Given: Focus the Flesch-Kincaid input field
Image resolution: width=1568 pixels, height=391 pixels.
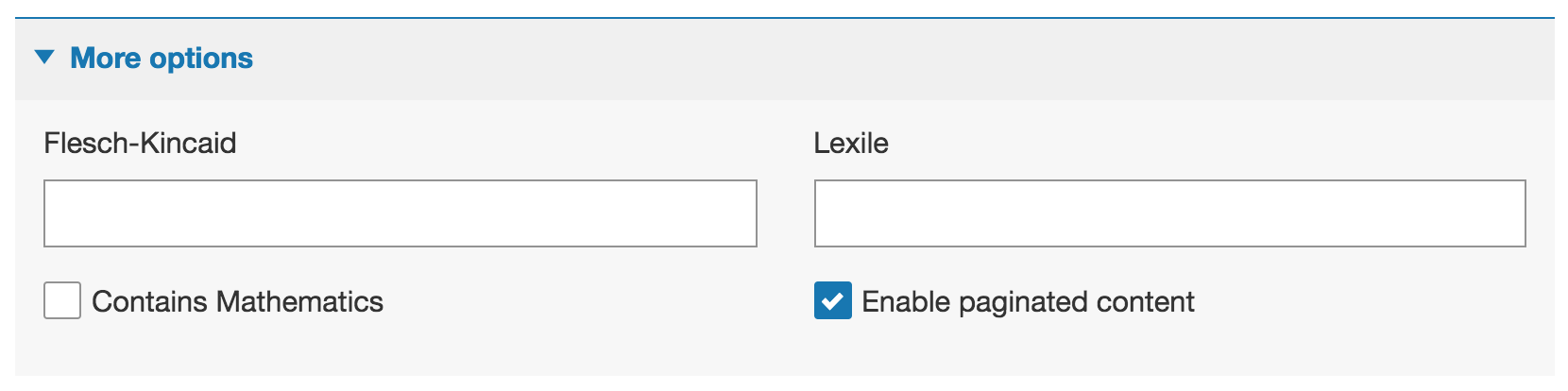Looking at the screenshot, I should click(401, 213).
